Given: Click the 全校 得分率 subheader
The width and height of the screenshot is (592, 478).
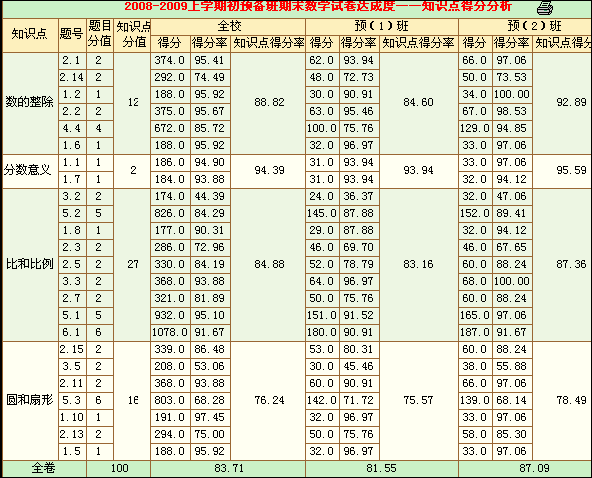Looking at the screenshot, I should (x=210, y=43).
